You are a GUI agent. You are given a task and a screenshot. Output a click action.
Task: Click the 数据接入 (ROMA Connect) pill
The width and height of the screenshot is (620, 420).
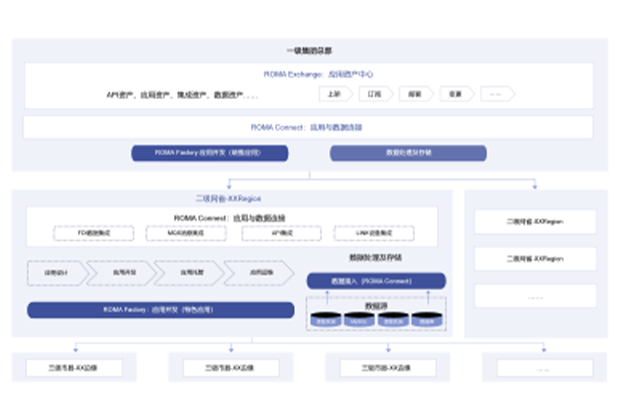[376, 281]
